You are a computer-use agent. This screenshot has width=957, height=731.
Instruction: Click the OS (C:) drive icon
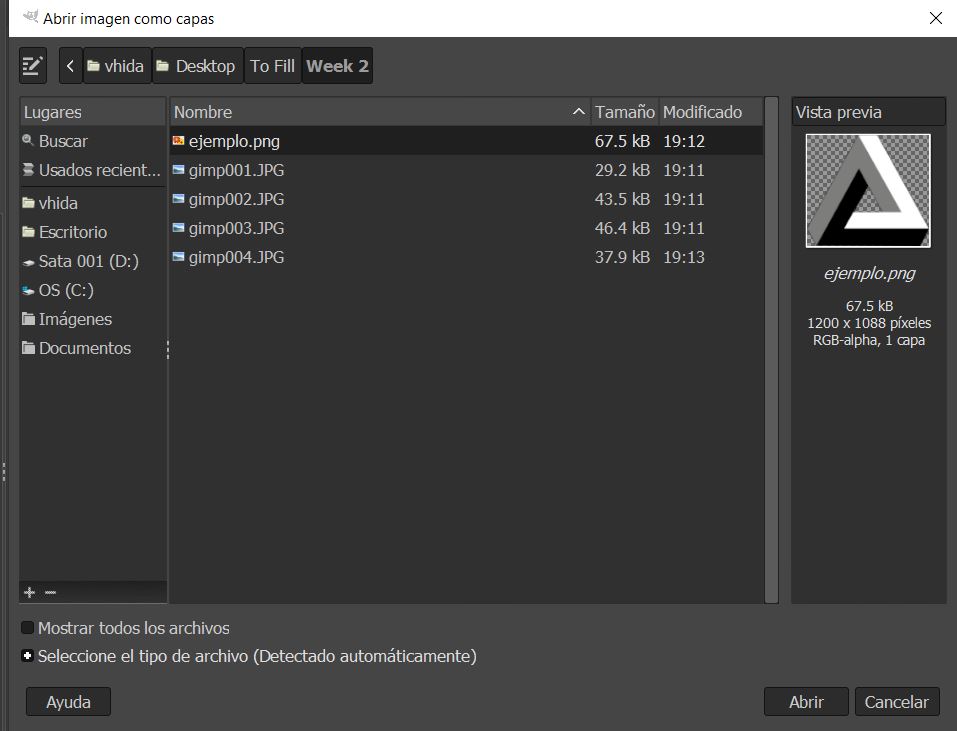pyautogui.click(x=28, y=290)
